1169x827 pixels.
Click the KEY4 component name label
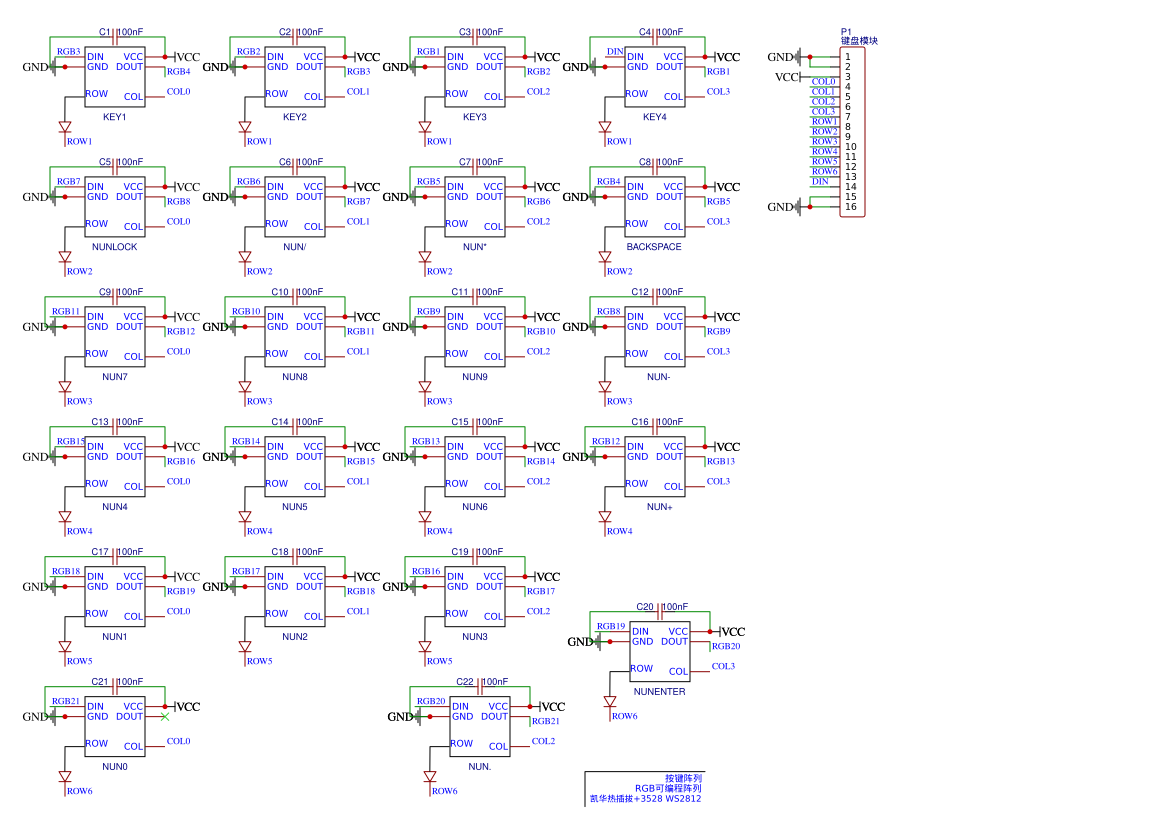[x=654, y=117]
